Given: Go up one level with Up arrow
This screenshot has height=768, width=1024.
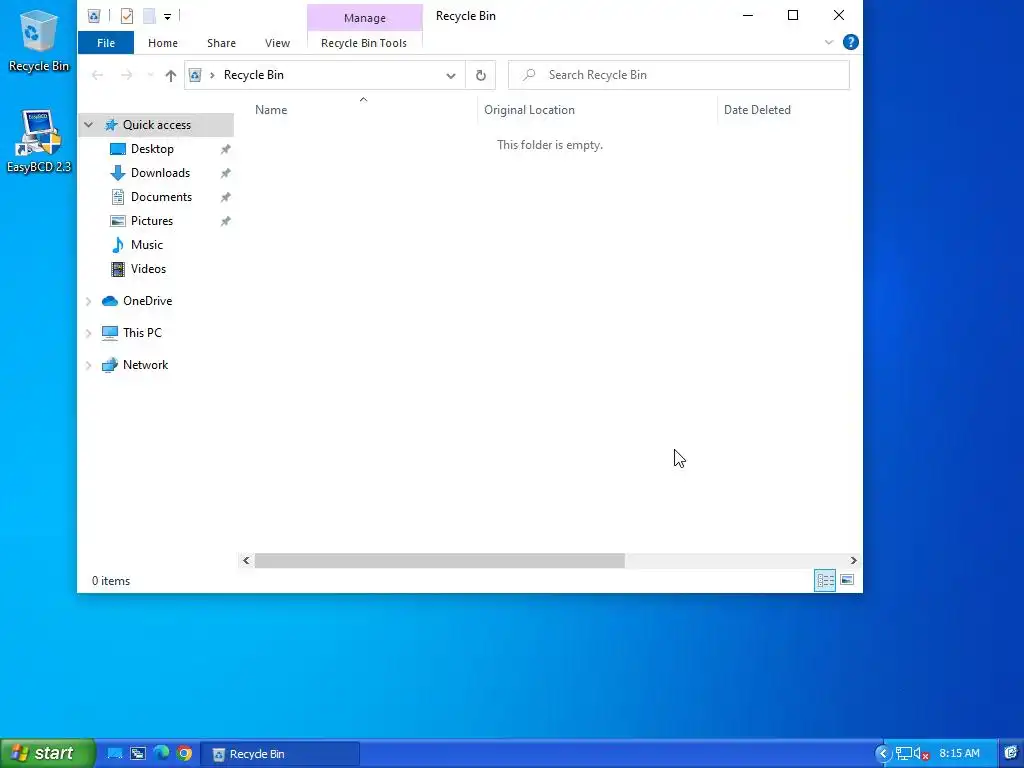Looking at the screenshot, I should [170, 76].
